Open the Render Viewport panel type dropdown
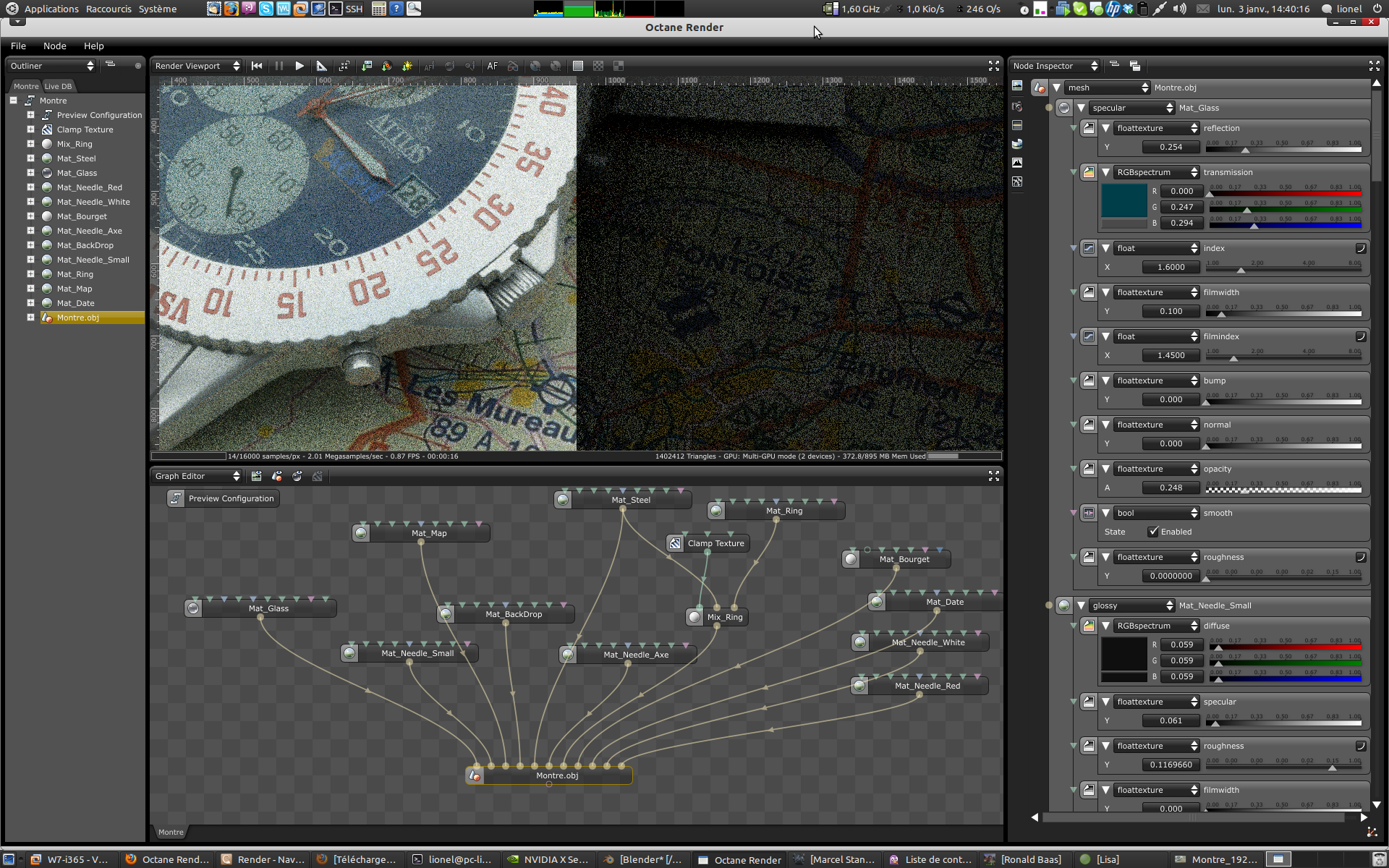This screenshot has height=868, width=1389. click(x=197, y=66)
